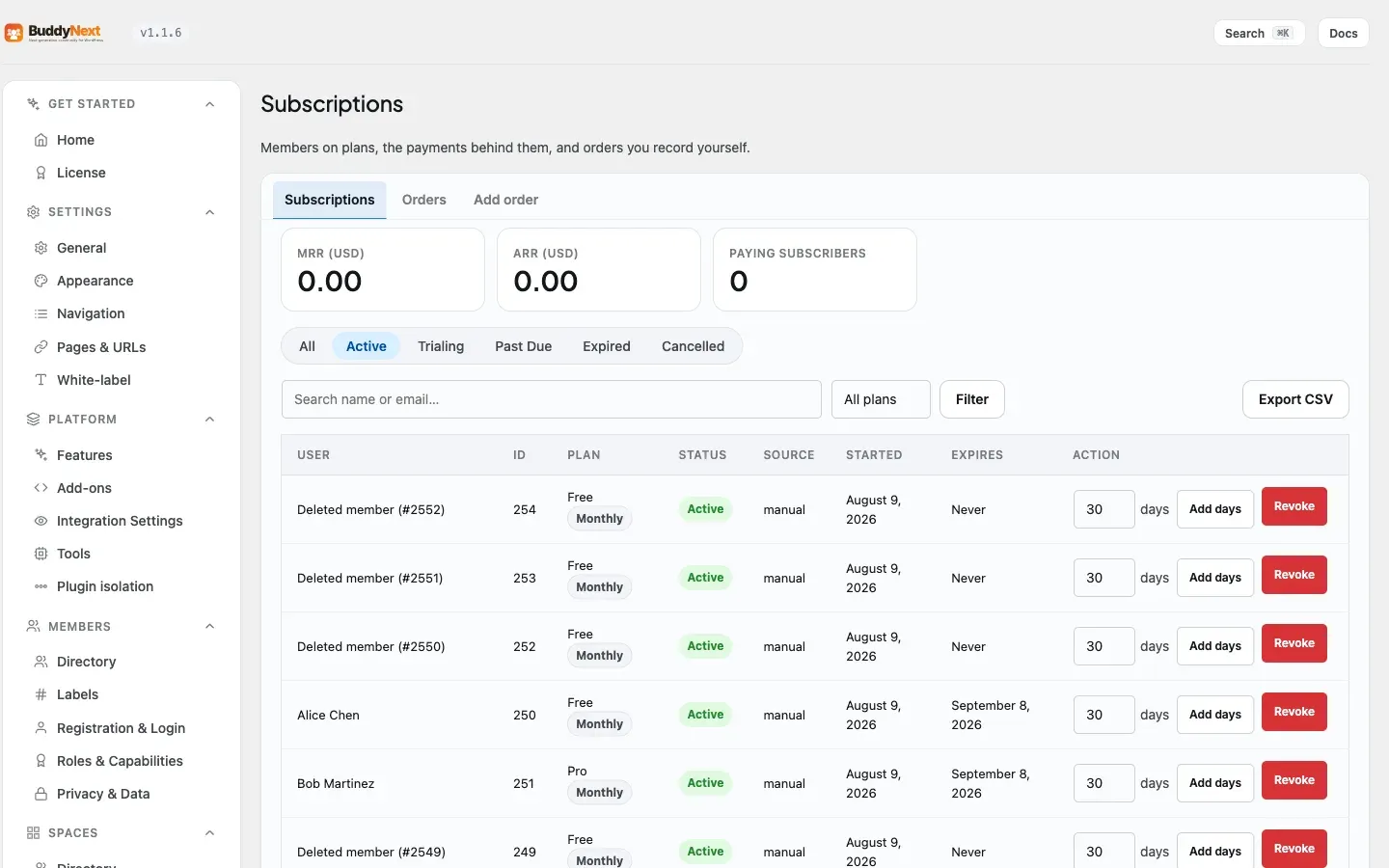
Task: Click the Get Started section icon
Action: (x=33, y=104)
